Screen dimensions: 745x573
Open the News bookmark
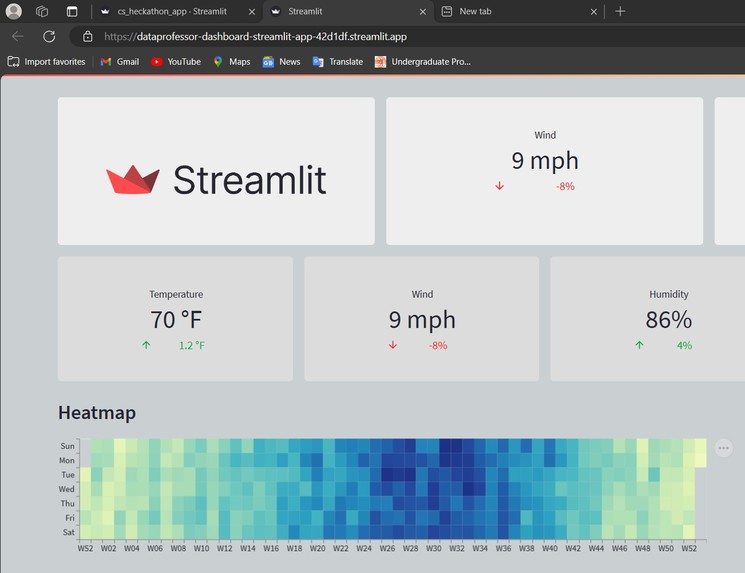[x=282, y=62]
